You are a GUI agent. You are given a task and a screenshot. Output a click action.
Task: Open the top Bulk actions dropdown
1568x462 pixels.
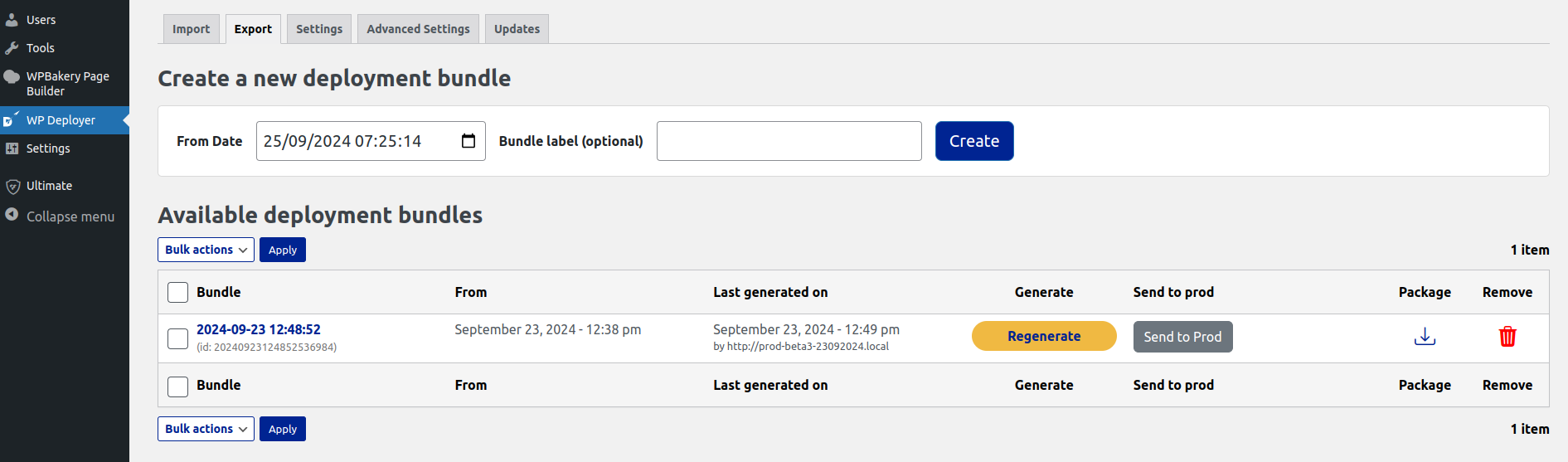point(206,250)
